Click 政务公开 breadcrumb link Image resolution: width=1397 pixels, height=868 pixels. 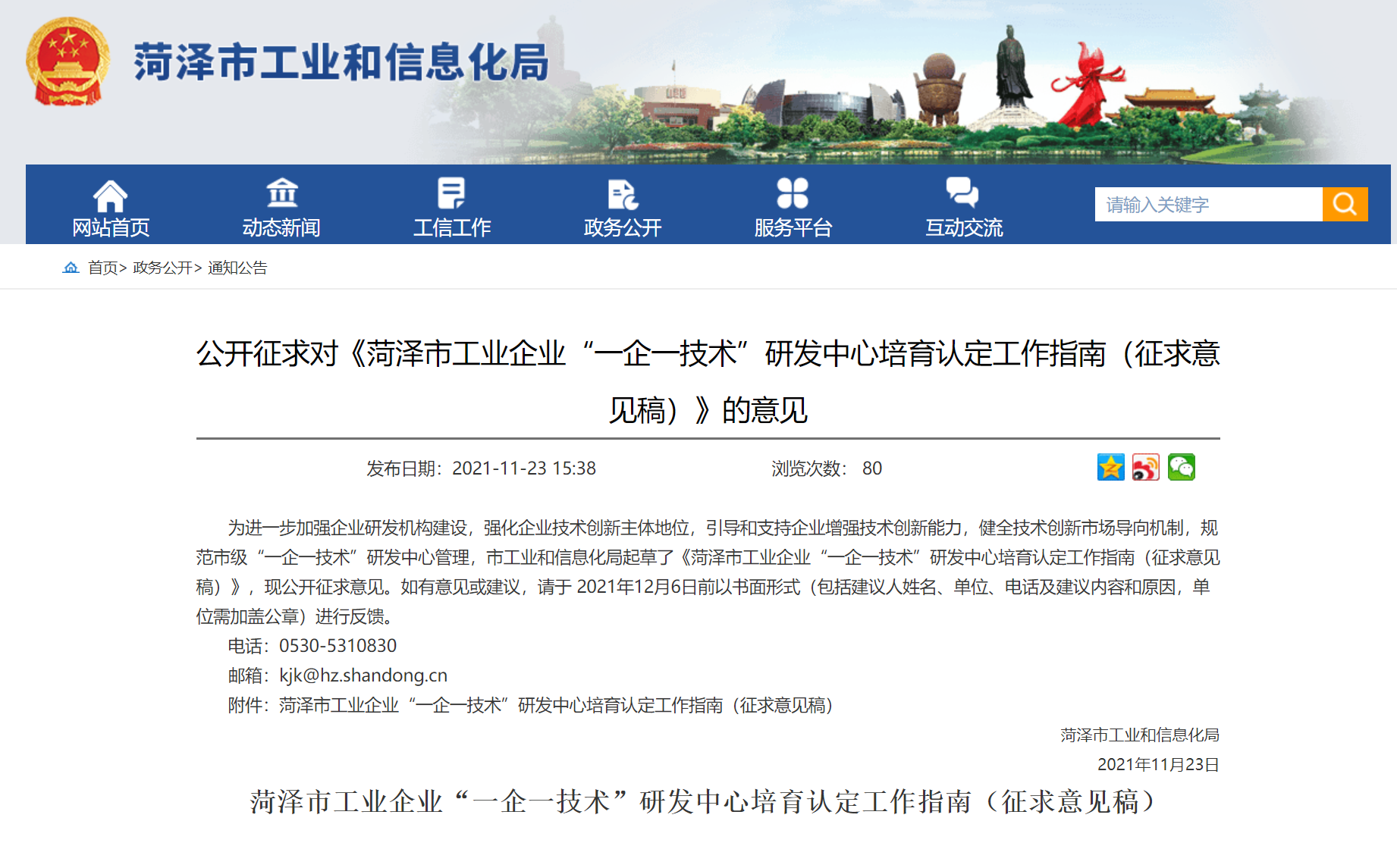[x=162, y=268]
